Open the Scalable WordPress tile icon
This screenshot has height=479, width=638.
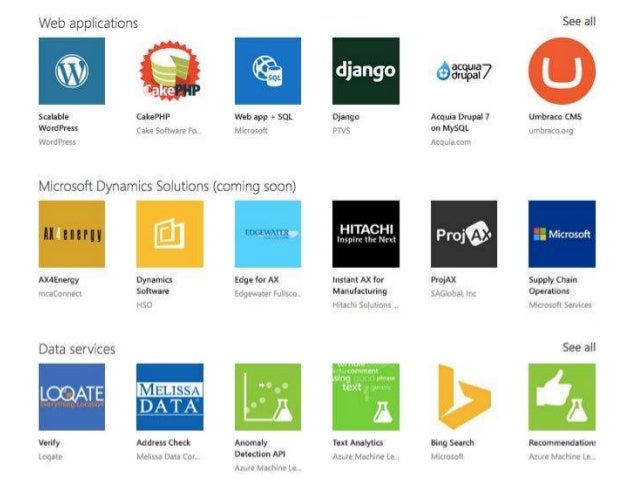point(72,71)
